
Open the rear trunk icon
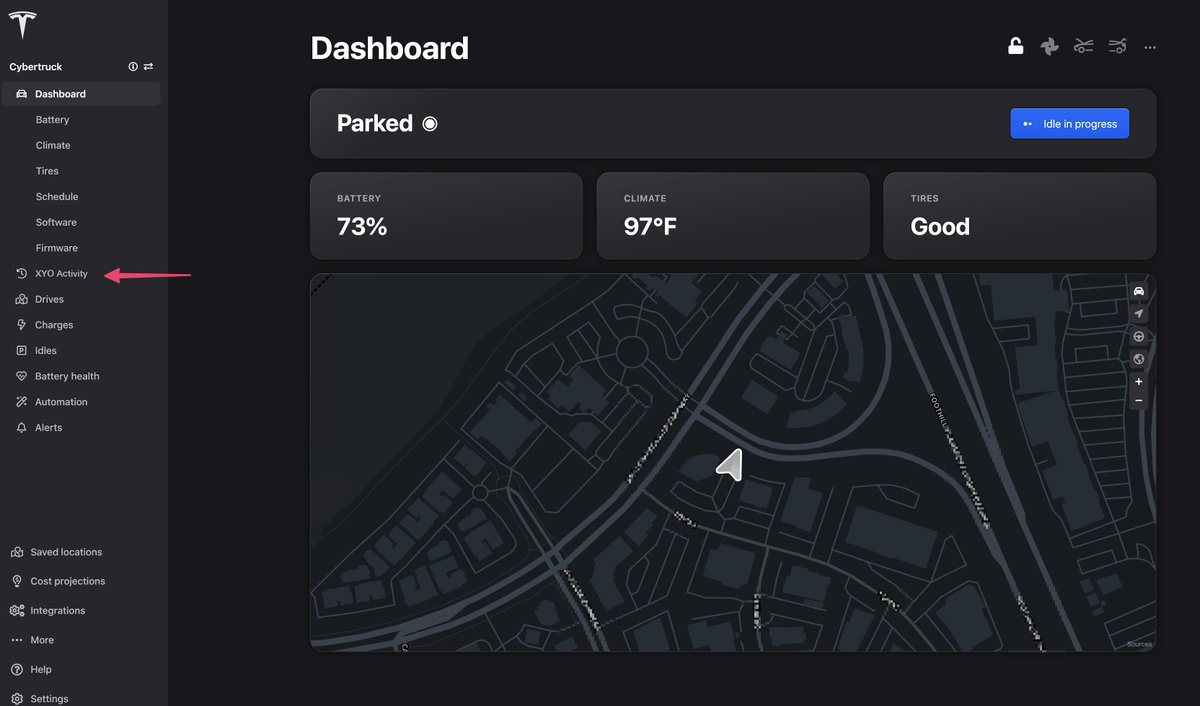pyautogui.click(x=1117, y=46)
